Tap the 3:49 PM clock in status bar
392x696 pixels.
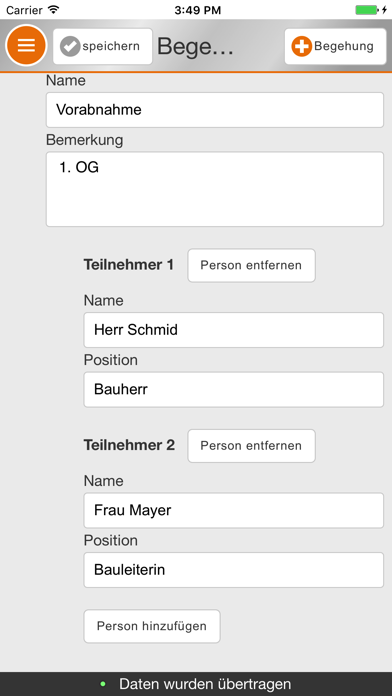click(x=198, y=10)
